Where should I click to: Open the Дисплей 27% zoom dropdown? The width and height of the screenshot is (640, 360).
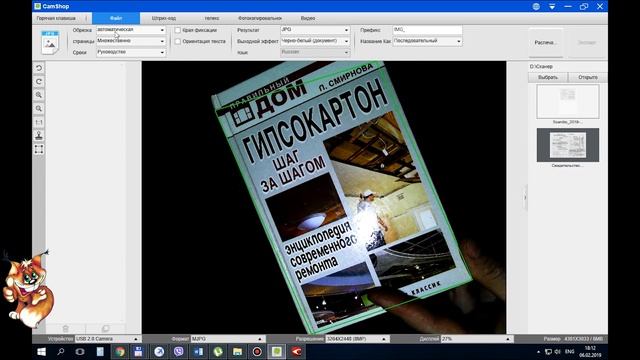tap(476, 339)
